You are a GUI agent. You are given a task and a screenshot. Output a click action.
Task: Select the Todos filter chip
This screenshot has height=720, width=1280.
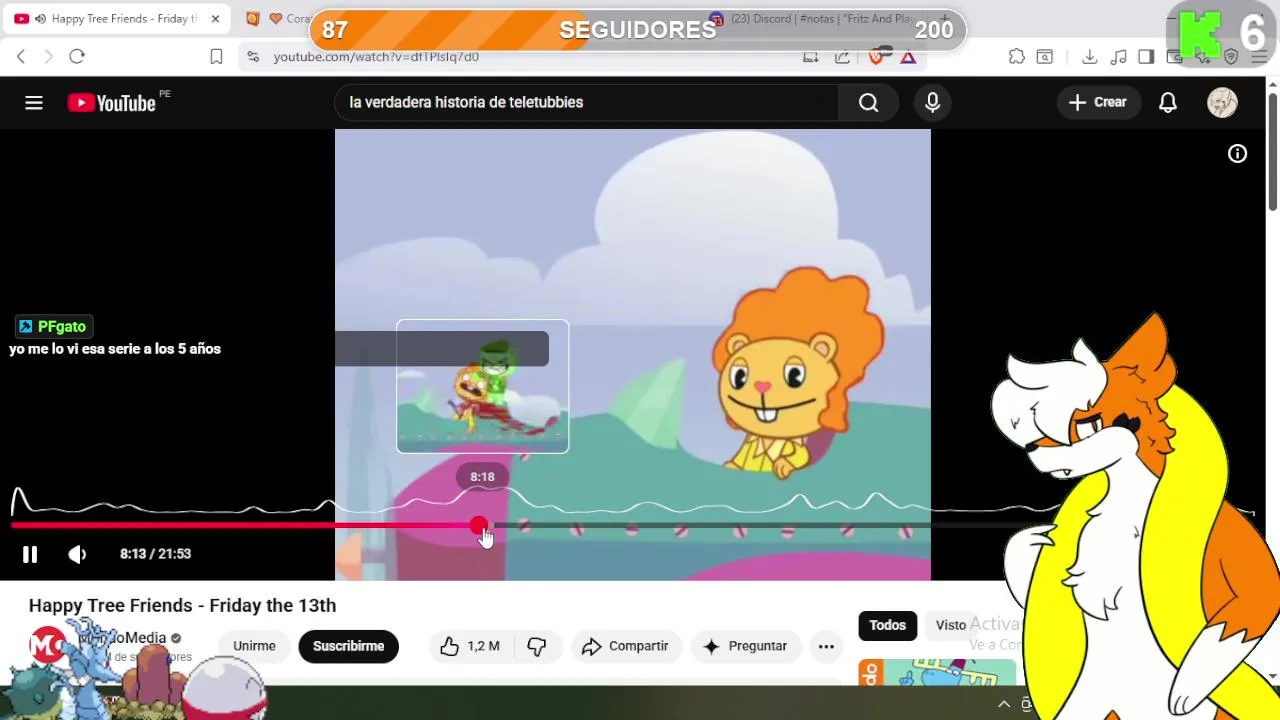pos(887,625)
